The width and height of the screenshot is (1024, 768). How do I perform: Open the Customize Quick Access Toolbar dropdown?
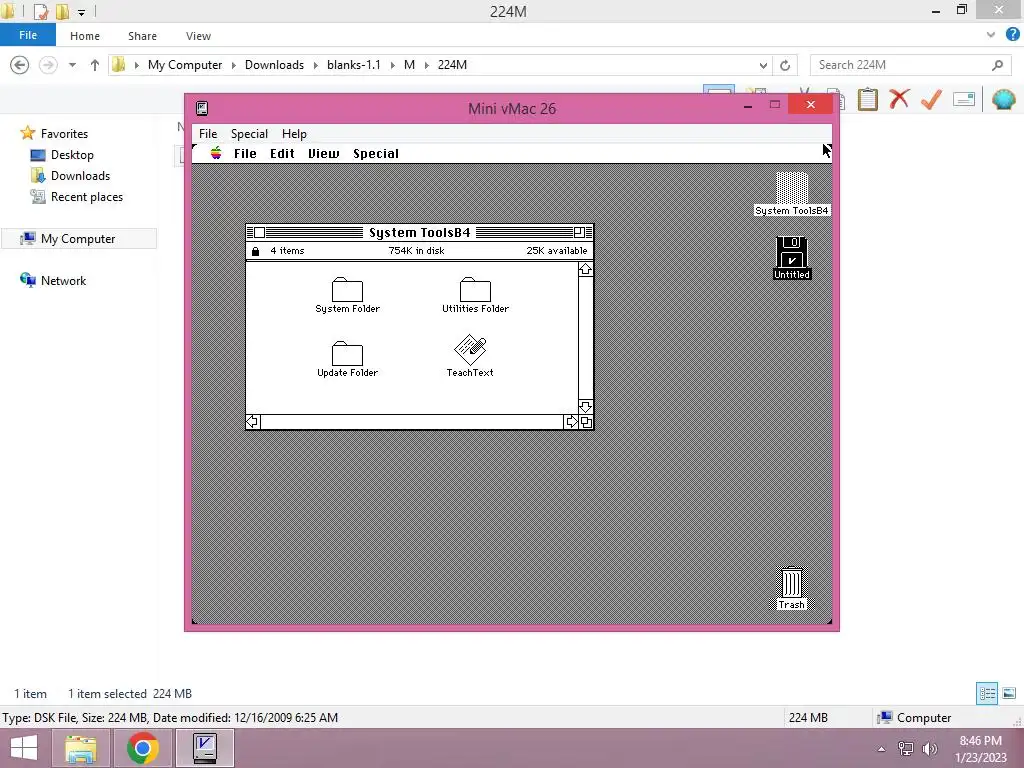point(82,12)
